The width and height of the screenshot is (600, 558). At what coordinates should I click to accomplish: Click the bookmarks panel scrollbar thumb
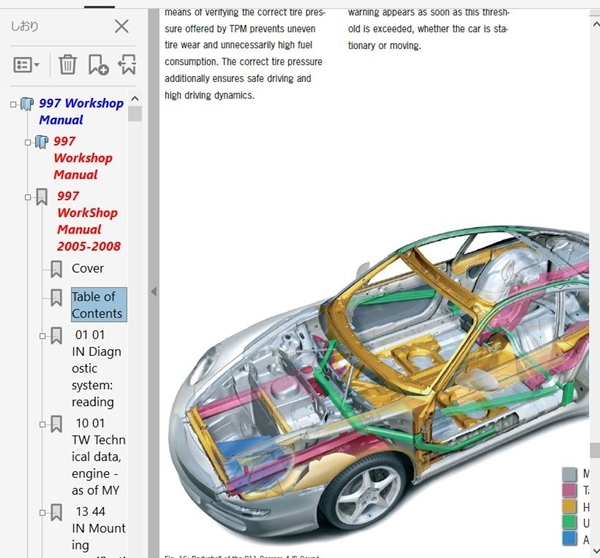[135, 114]
